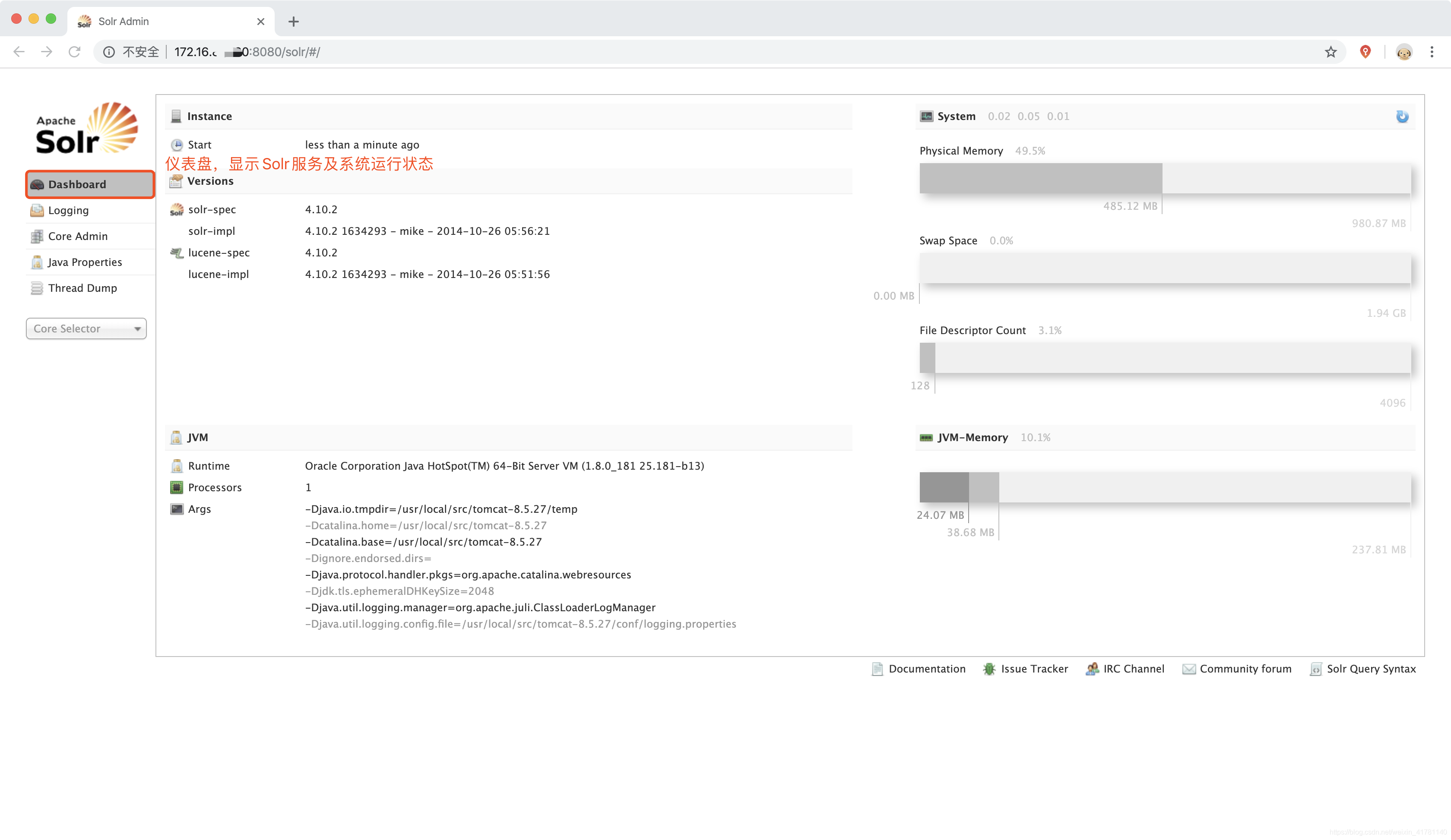This screenshot has width=1451, height=840.
Task: Click the Java Properties jar icon
Action: (x=37, y=262)
